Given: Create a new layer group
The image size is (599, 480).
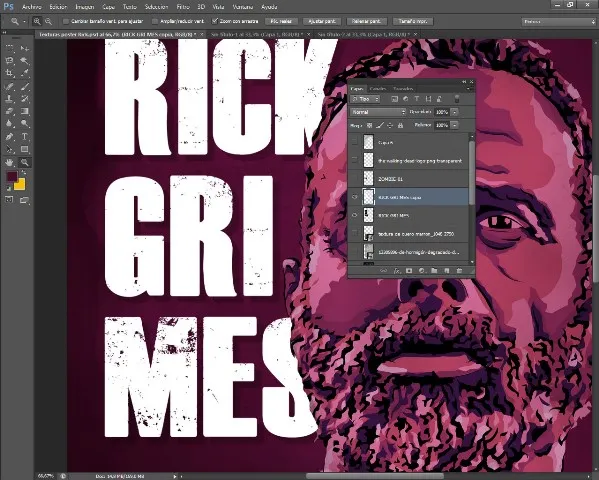Looking at the screenshot, I should [434, 271].
